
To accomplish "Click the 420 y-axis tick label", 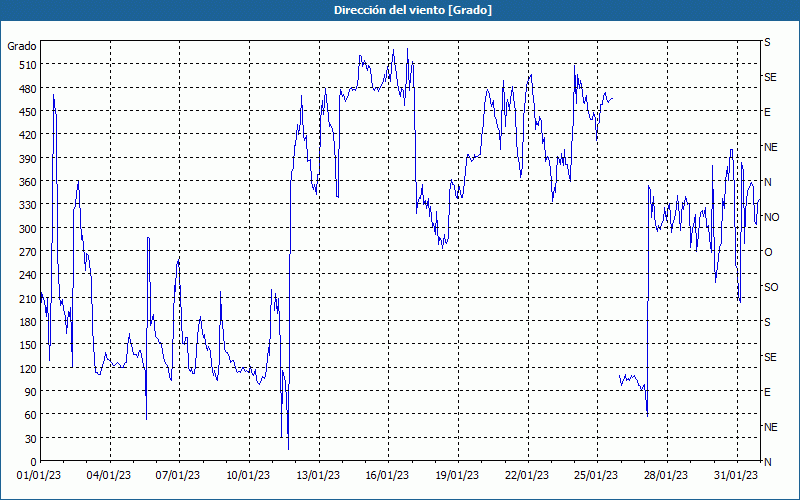I will [x=29, y=135].
